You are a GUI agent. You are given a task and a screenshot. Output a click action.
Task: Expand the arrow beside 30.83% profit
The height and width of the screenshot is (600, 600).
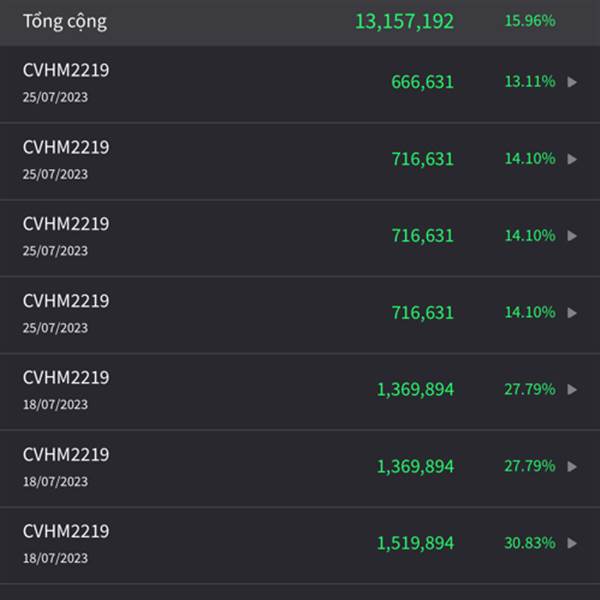572,543
